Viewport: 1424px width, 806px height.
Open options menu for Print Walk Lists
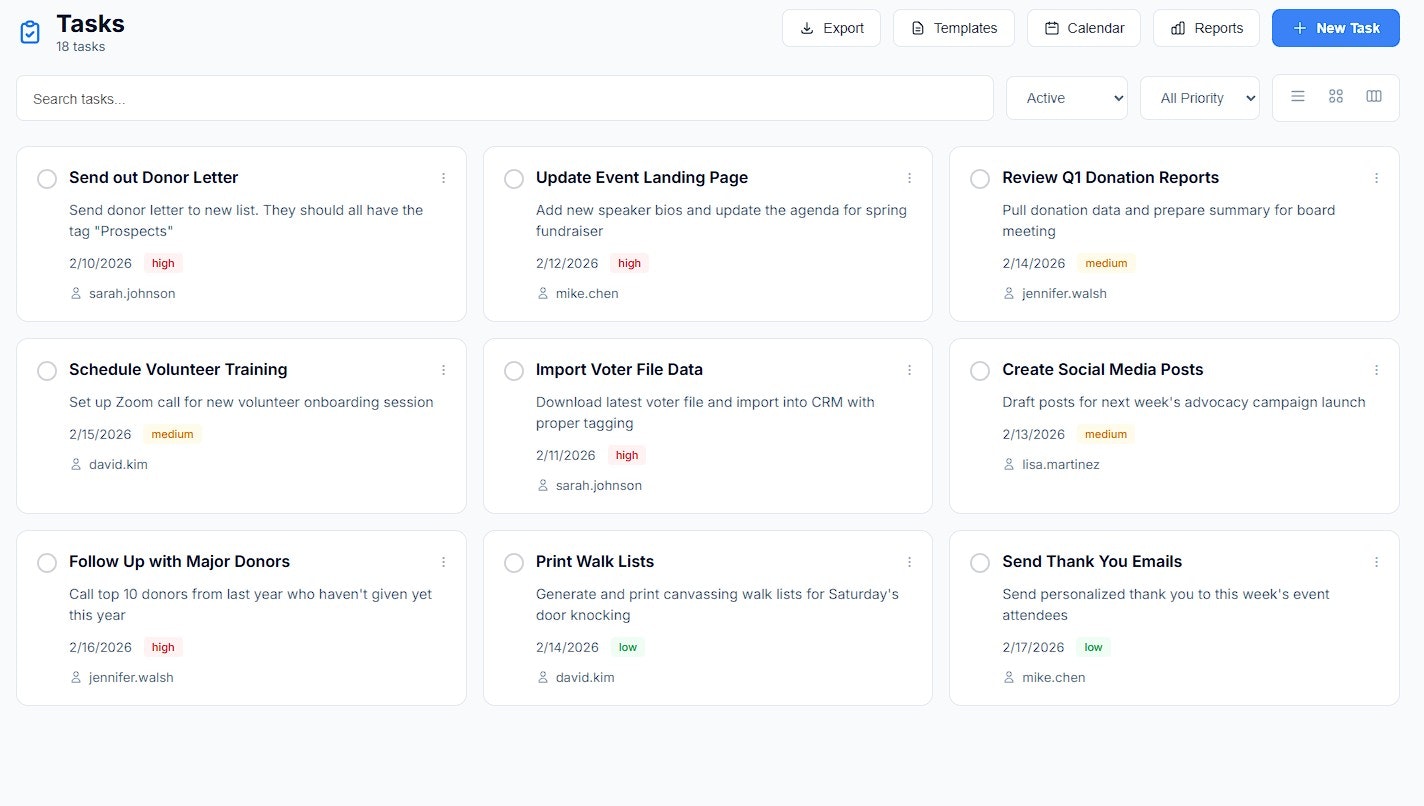click(909, 562)
